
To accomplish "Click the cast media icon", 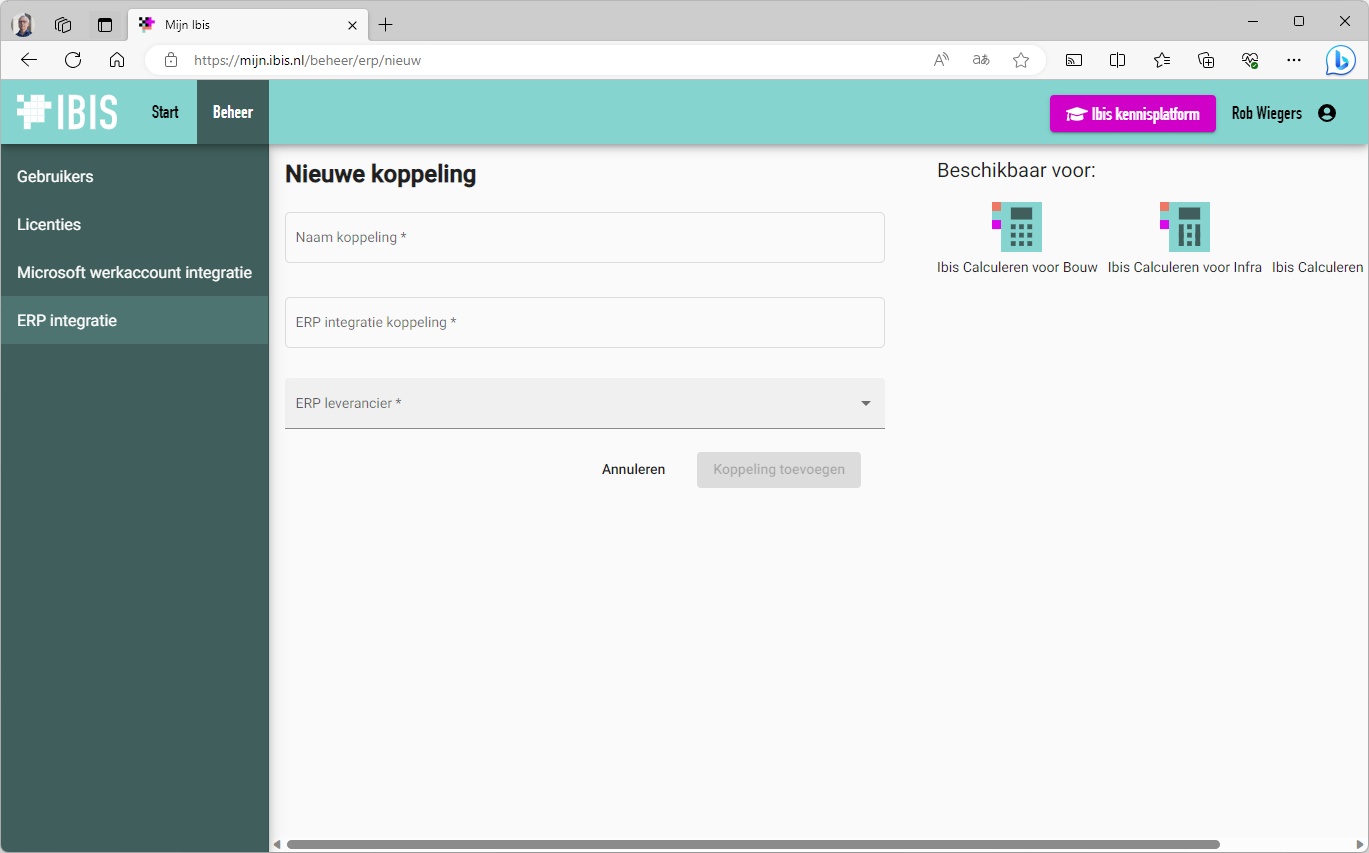I will pyautogui.click(x=1074, y=60).
